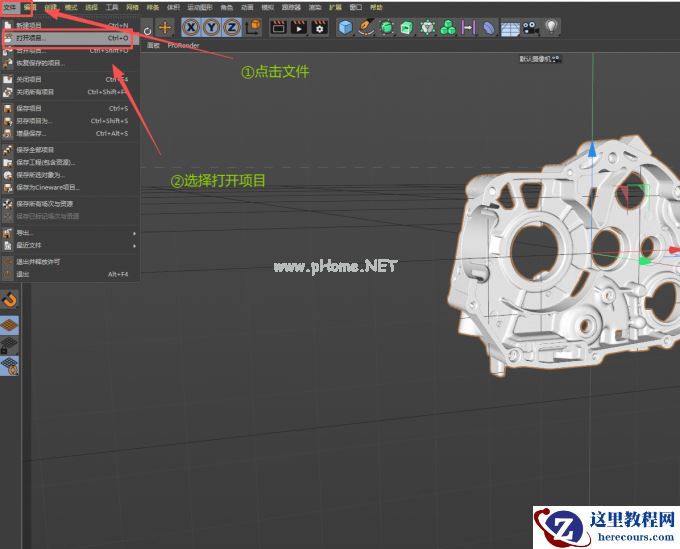The height and width of the screenshot is (549, 680).
Task: Click the default camera viewport navigation icons
Action: click(x=556, y=59)
